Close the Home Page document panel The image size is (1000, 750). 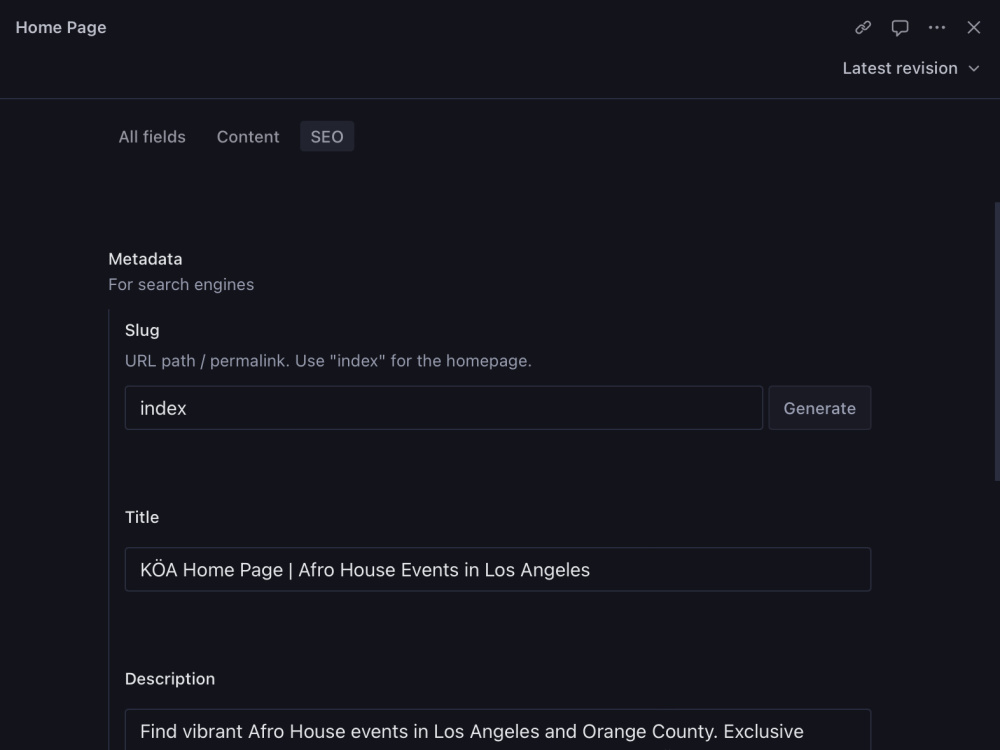pyautogui.click(x=974, y=27)
